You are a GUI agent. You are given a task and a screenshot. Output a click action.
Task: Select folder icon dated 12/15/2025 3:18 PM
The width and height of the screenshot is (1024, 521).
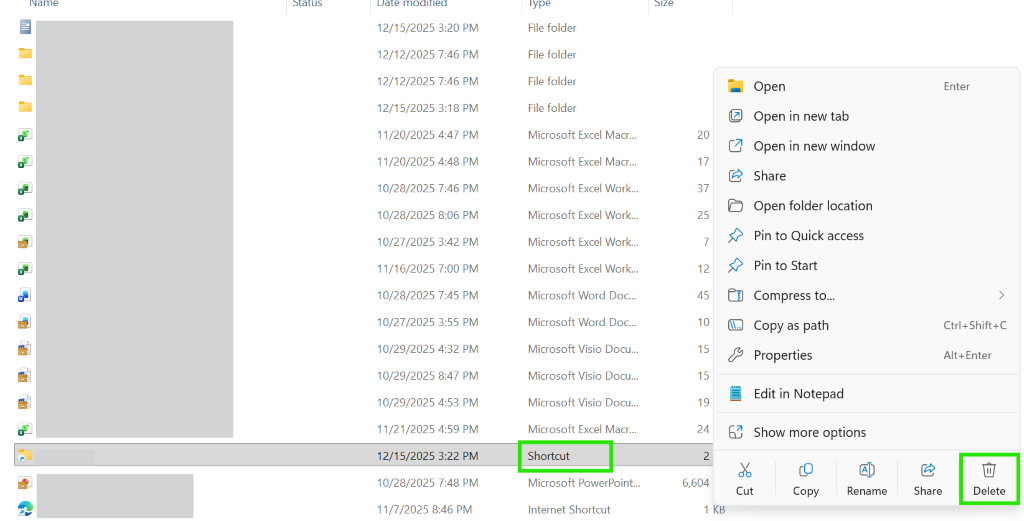25,107
